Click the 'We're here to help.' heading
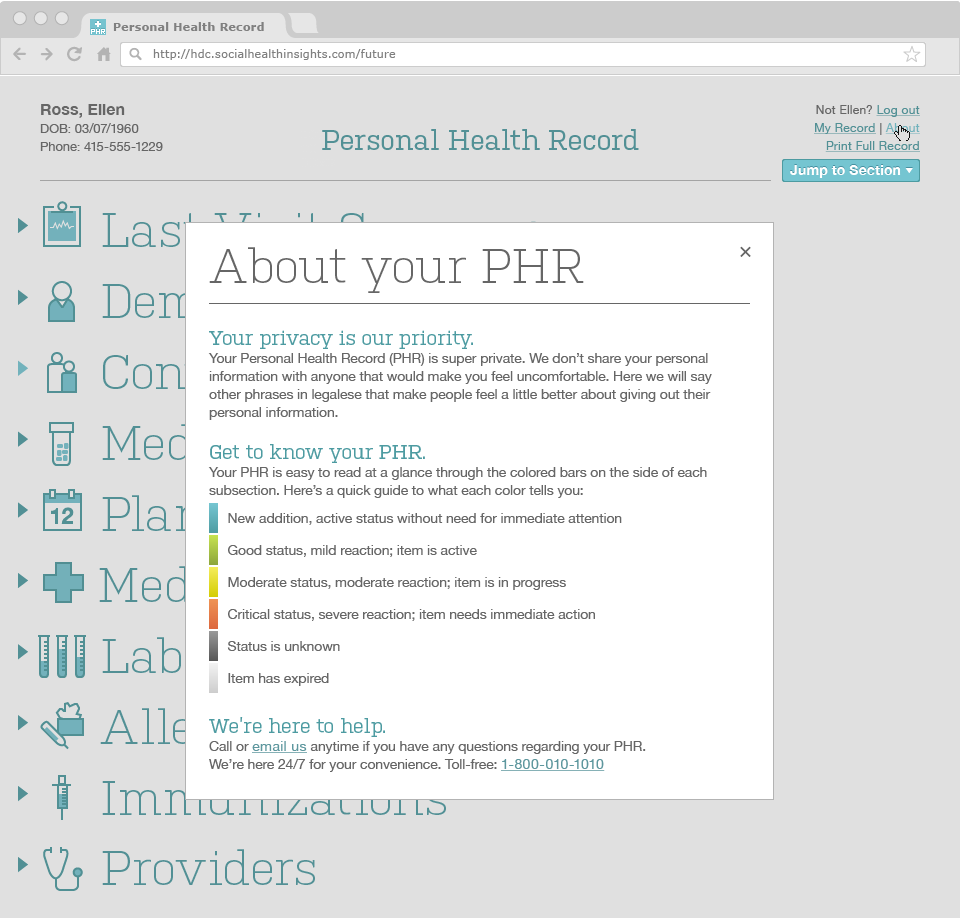This screenshot has width=960, height=920. tap(298, 726)
